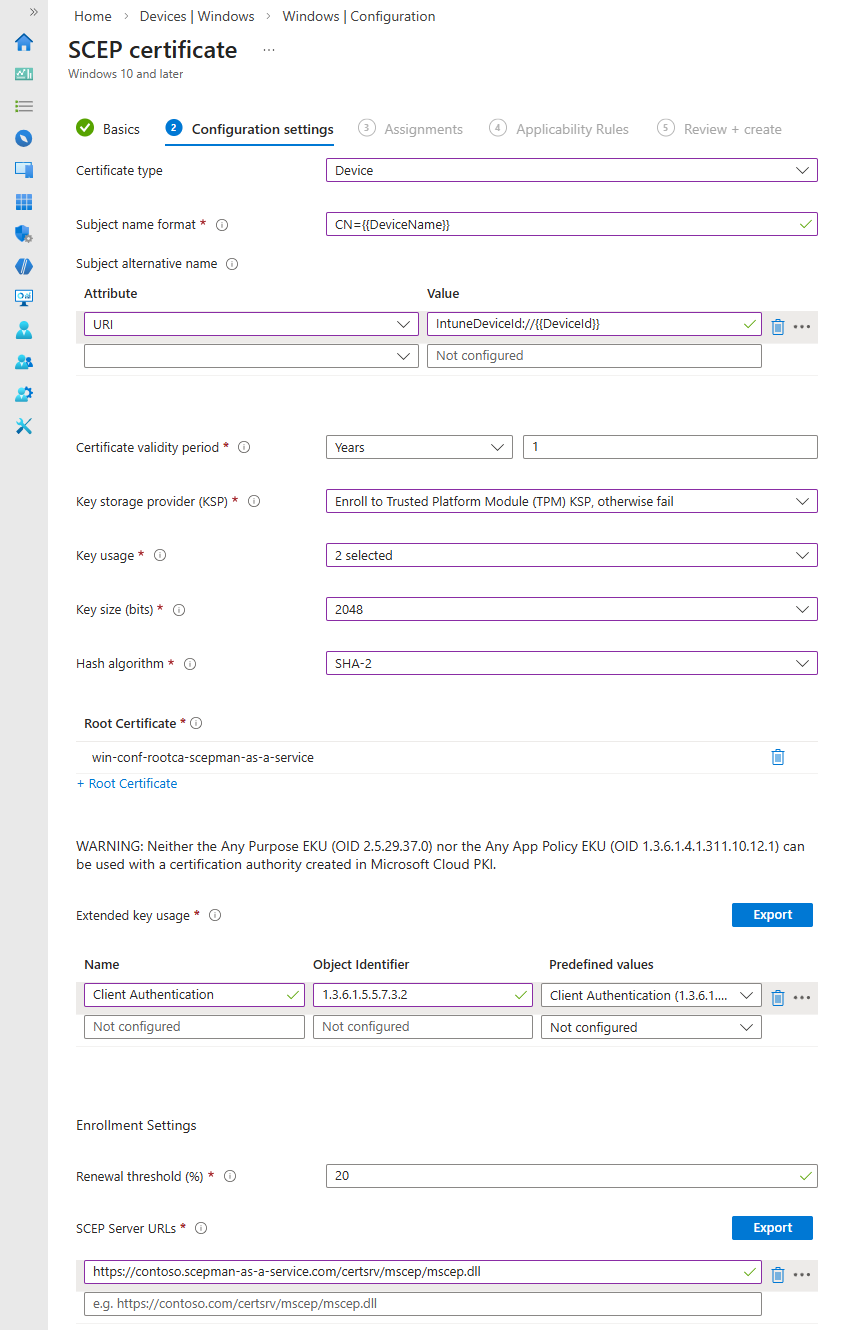Open Troubleshooting tools icon in sidebar
The width and height of the screenshot is (846, 1330).
pos(24,426)
